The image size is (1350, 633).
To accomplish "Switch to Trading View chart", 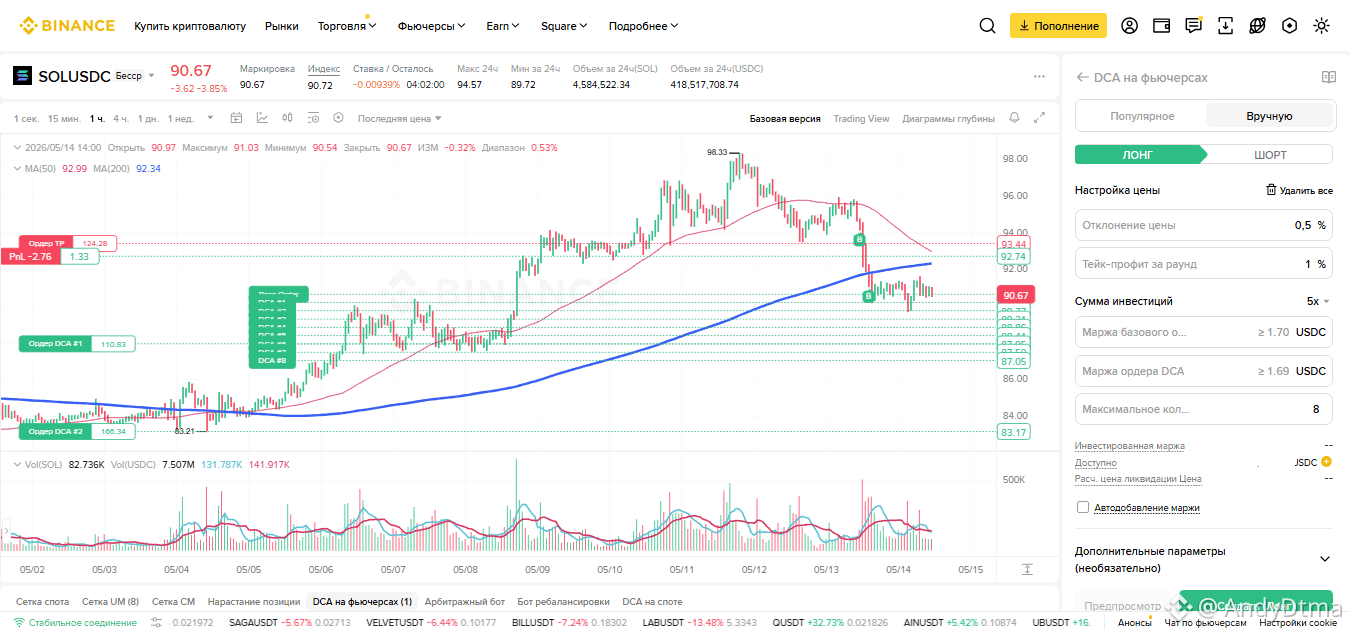I will pyautogui.click(x=861, y=118).
